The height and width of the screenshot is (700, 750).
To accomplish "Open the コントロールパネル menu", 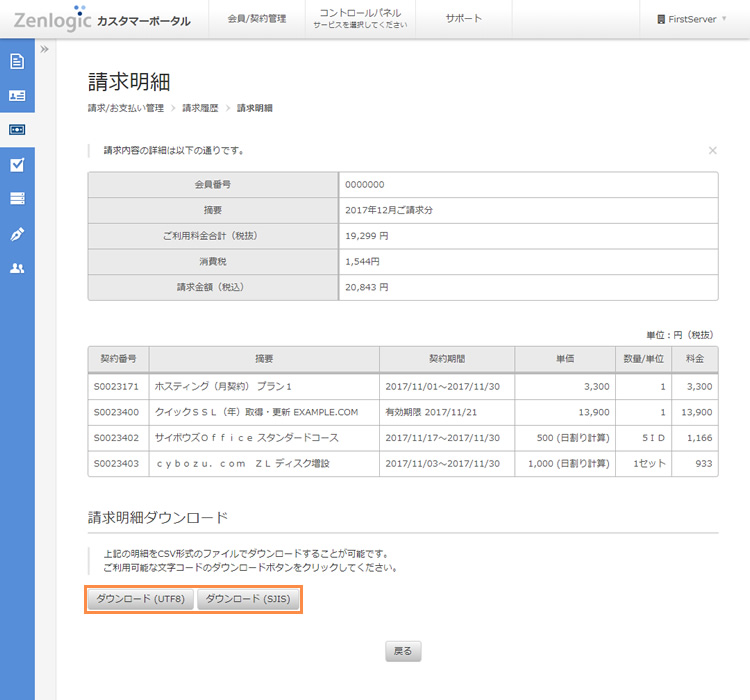I will coord(360,19).
